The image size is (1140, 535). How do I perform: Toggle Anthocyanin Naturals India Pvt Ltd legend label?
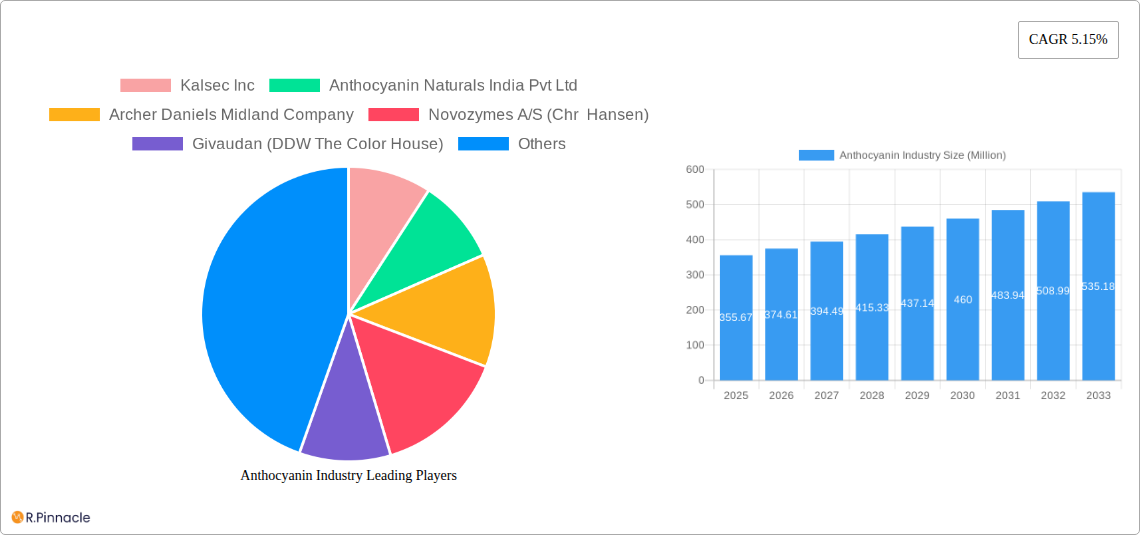coord(453,85)
